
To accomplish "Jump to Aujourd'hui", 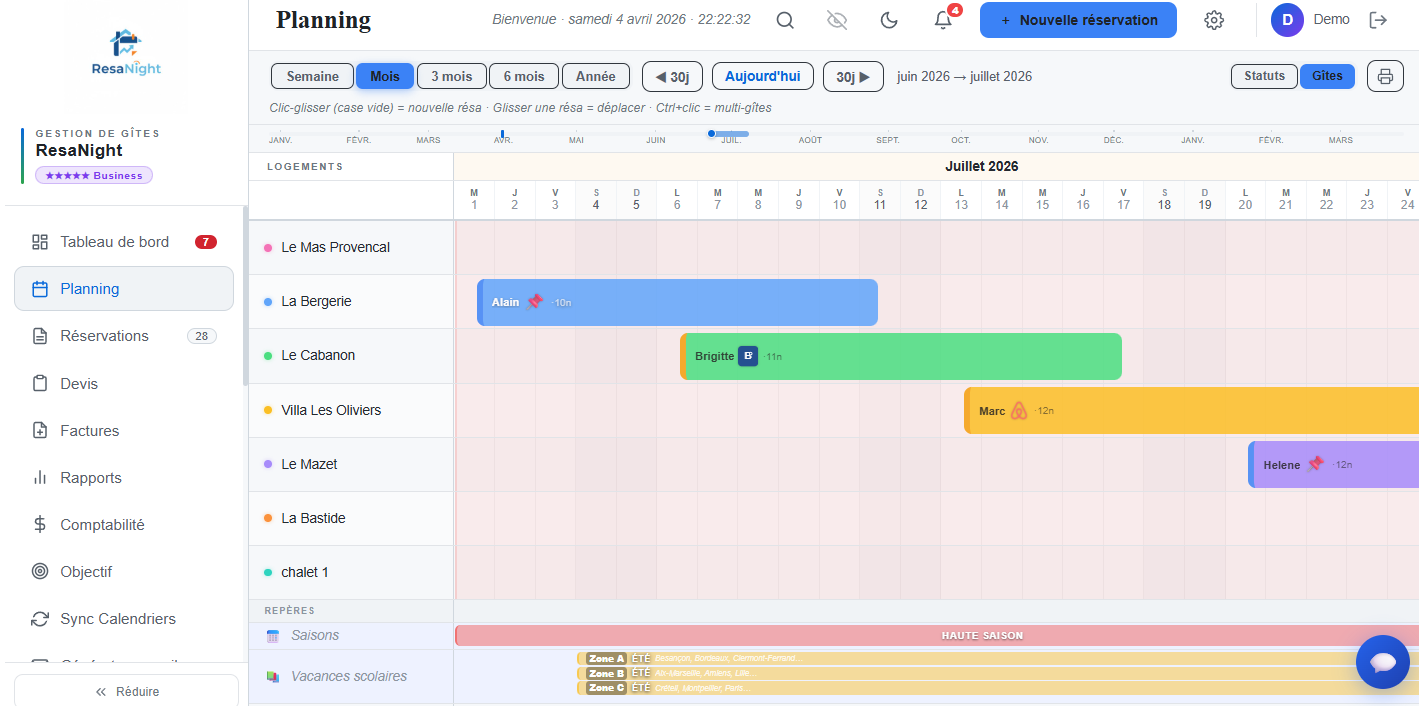I will 763,76.
